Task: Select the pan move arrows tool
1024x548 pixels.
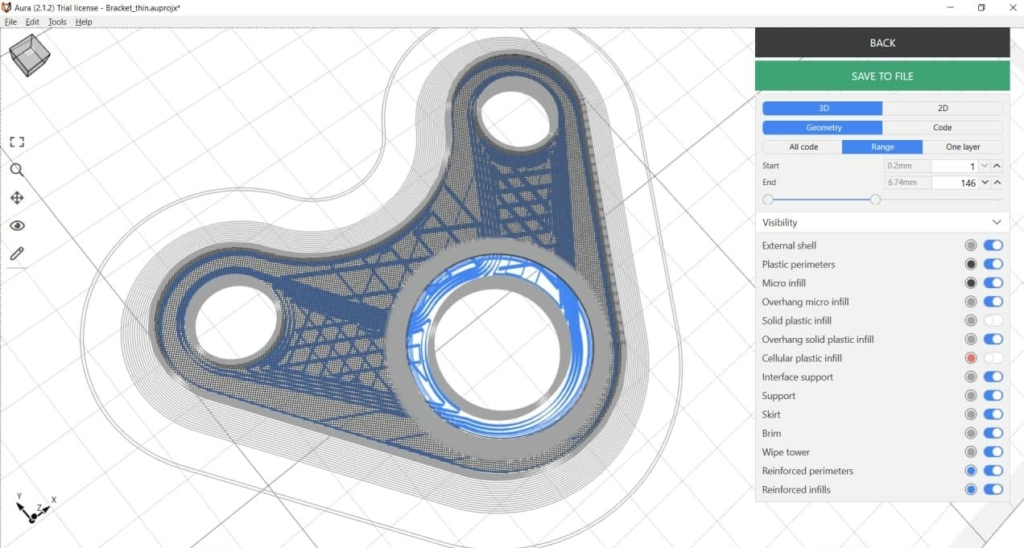Action: tap(17, 198)
